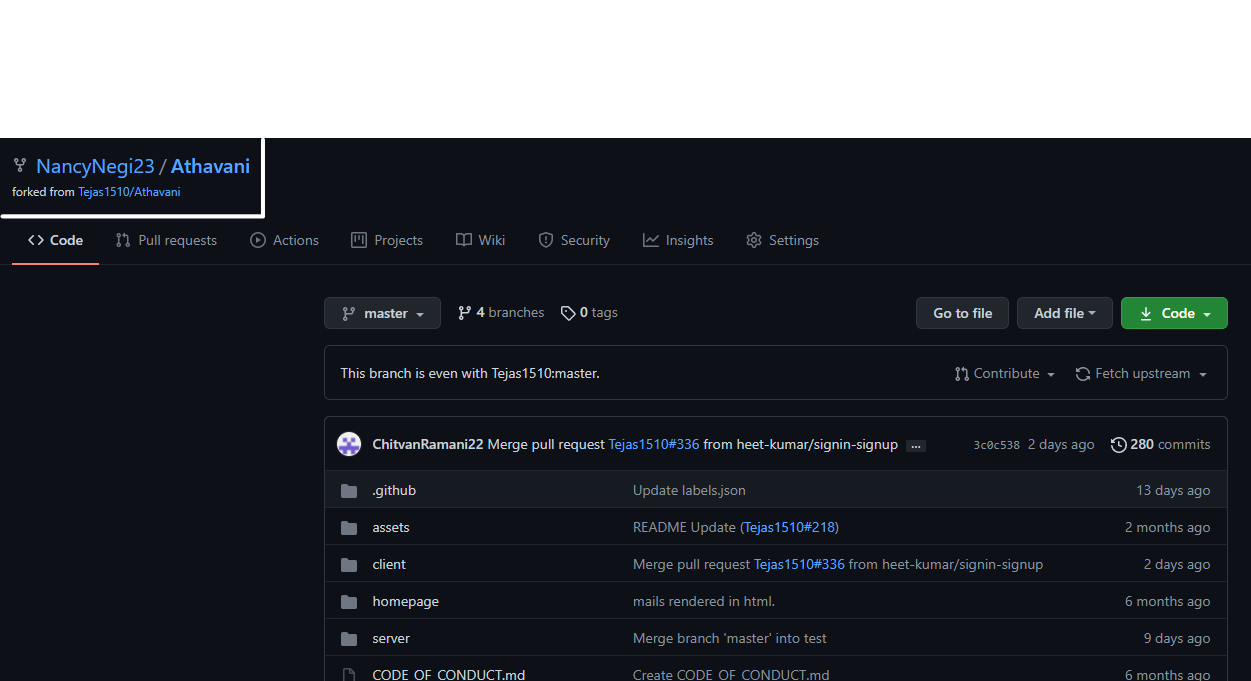Screen dimensions: 1251x681
Task: Open the Pull requests tab
Action: (x=166, y=240)
